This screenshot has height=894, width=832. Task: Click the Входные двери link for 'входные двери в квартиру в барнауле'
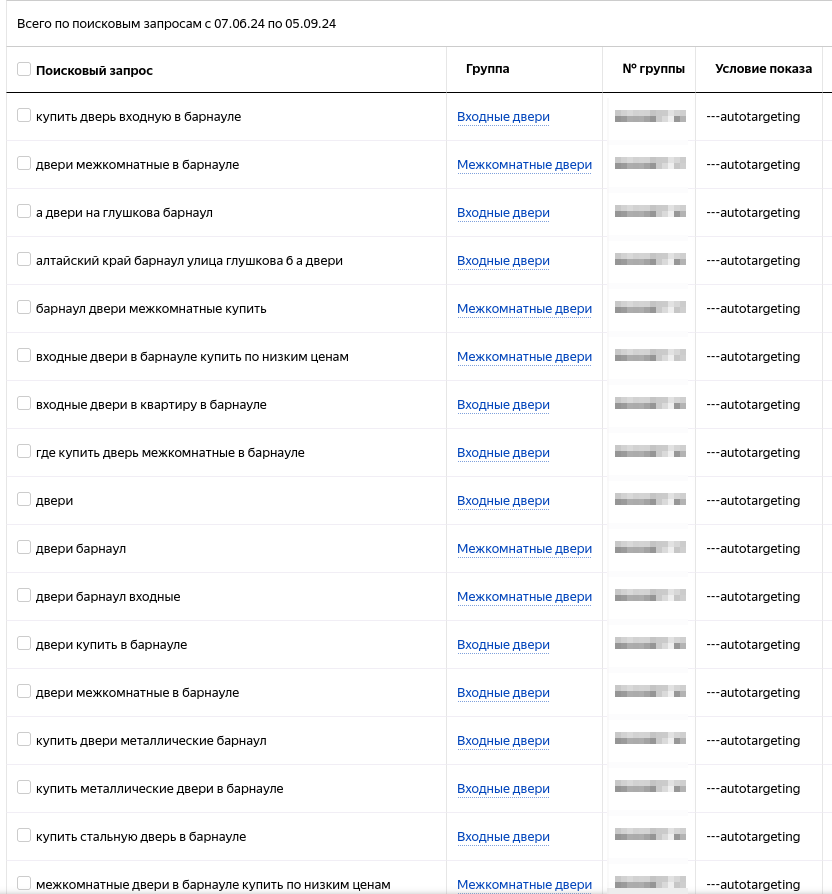(503, 405)
